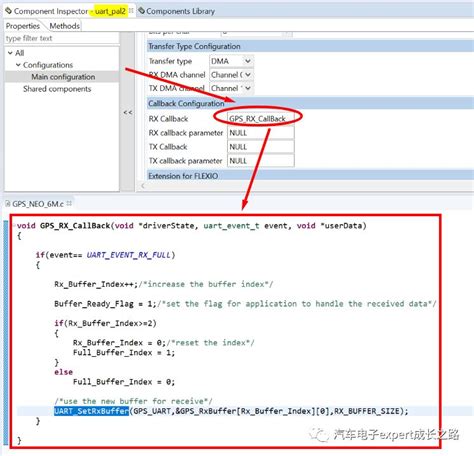The height and width of the screenshot is (456, 474).
Task: Collapse the All tree node
Action: click(10, 53)
